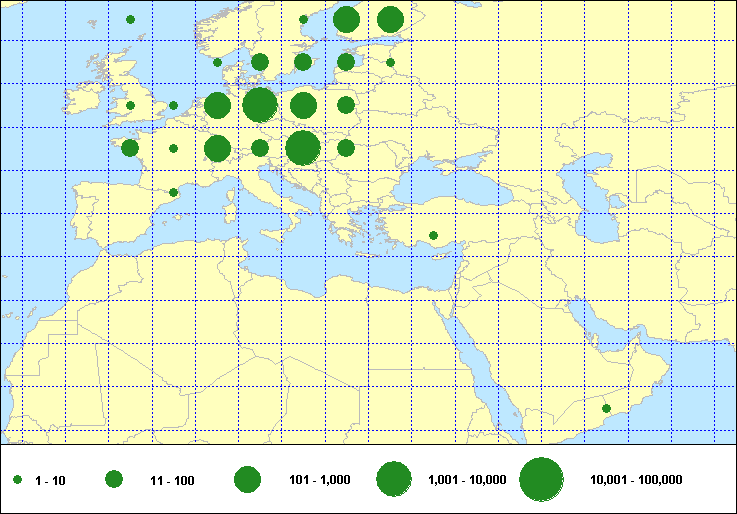This screenshot has height=514, width=737.
Task: Select the small dot over southeast England
Action: pyautogui.click(x=173, y=105)
